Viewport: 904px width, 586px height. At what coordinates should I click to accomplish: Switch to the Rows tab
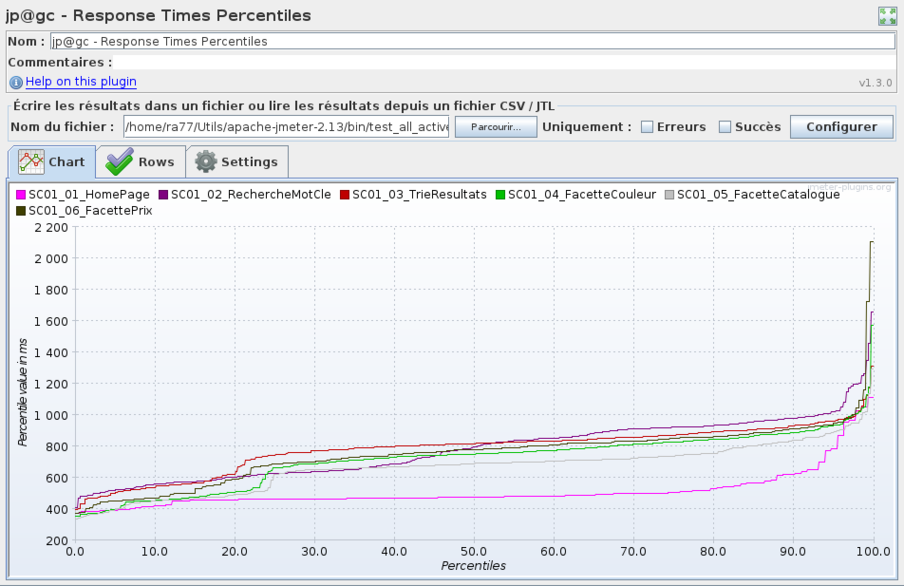140,161
